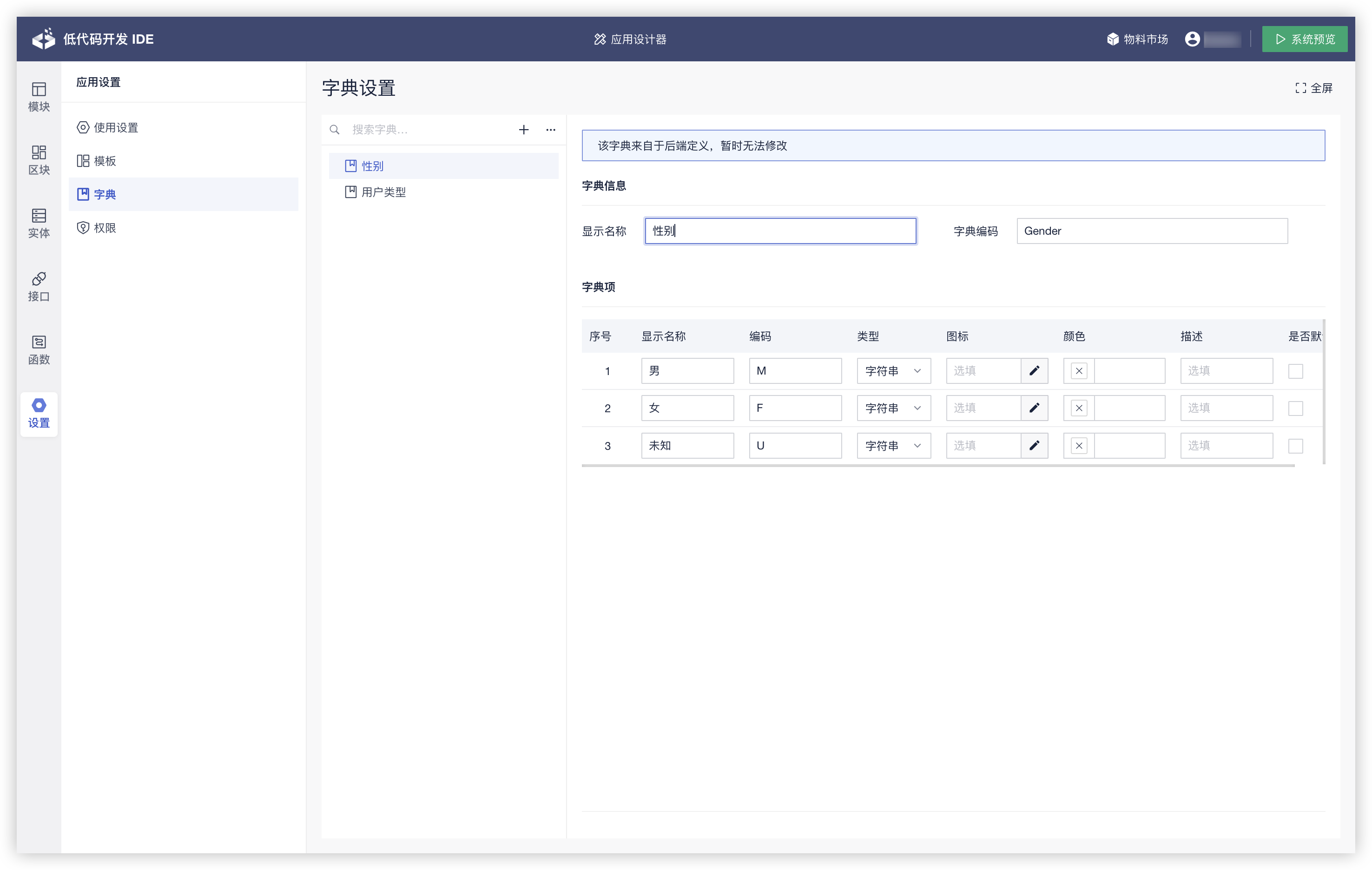Check default checkbox for 男 row
The width and height of the screenshot is (1372, 870).
[1295, 371]
